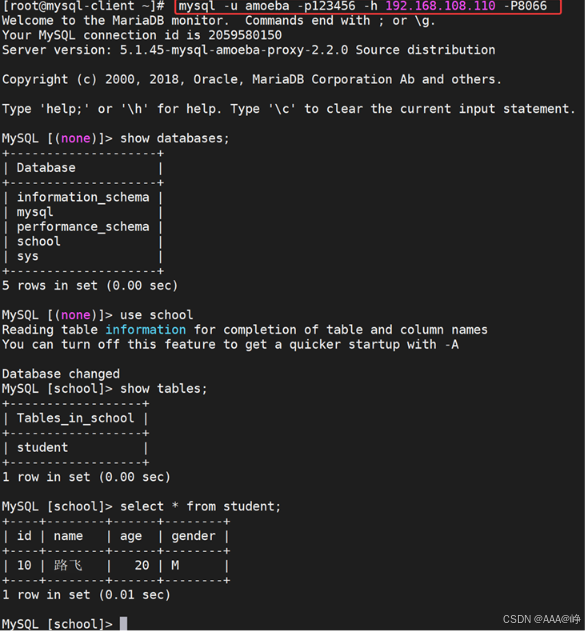Click the 'select * from student;' query
The height and width of the screenshot is (631, 585).
200,506
